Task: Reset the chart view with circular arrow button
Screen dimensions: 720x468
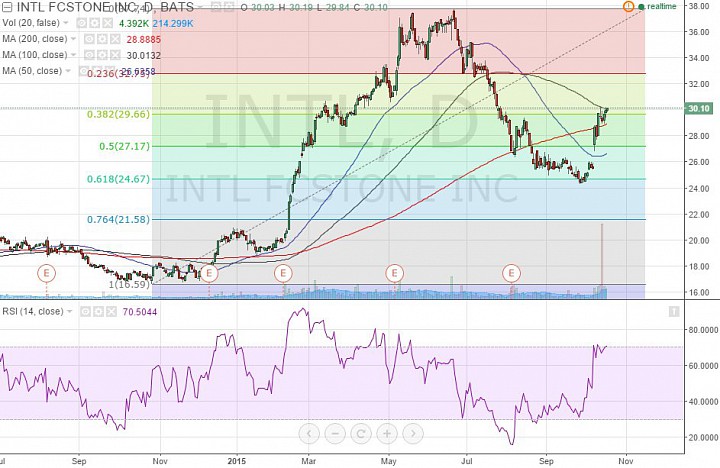Action: point(361,434)
